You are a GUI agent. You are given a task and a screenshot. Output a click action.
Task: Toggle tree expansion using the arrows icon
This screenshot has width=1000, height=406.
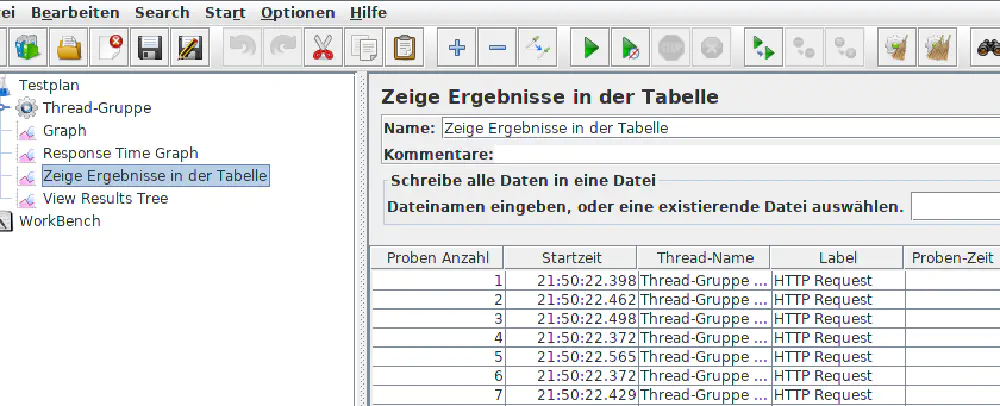[x=538, y=47]
